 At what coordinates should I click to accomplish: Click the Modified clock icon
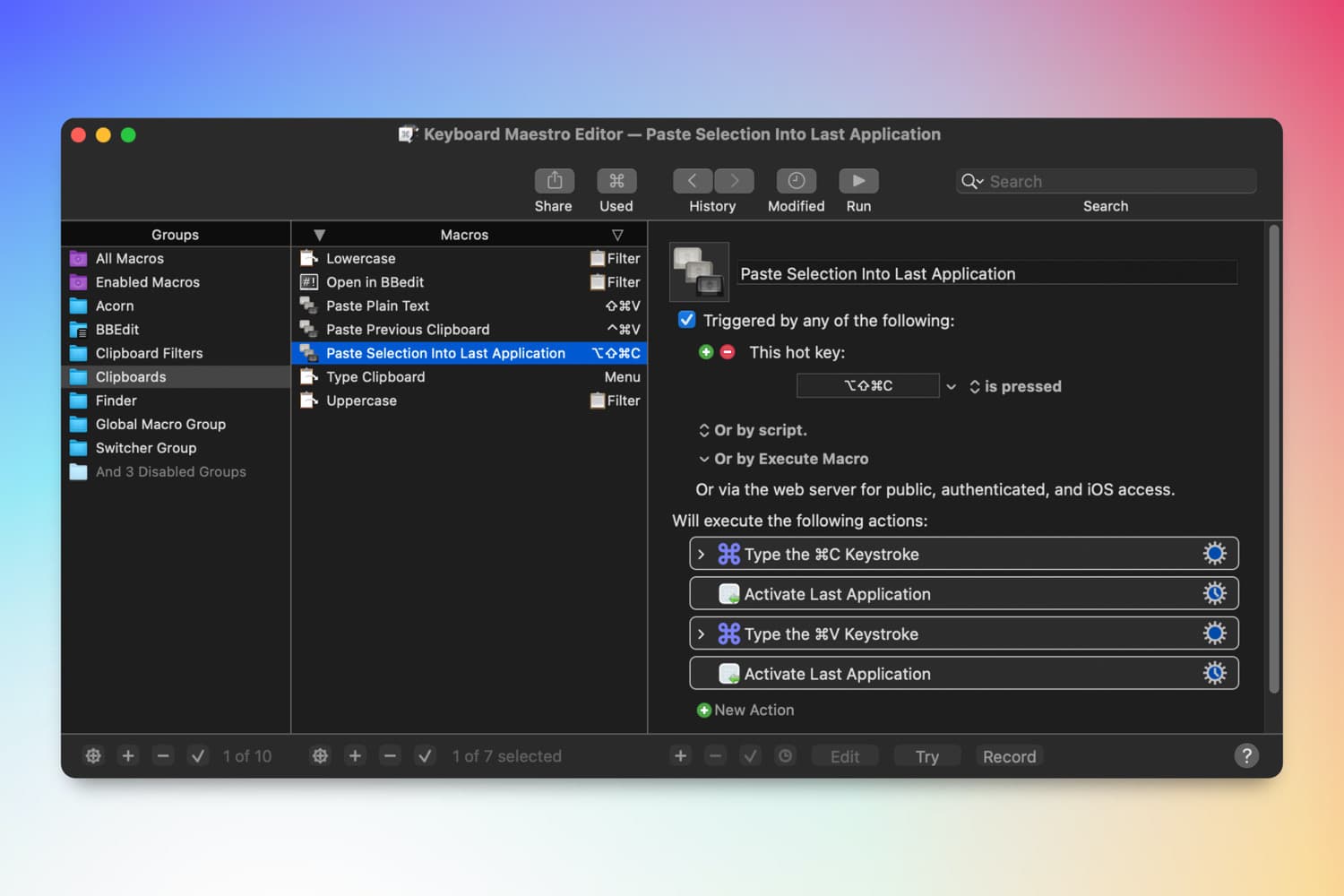796,181
